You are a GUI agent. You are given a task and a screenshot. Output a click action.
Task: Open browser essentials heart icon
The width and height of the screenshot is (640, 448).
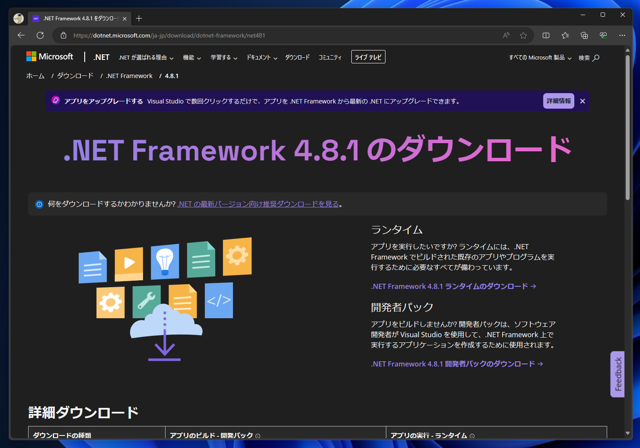[x=603, y=35]
